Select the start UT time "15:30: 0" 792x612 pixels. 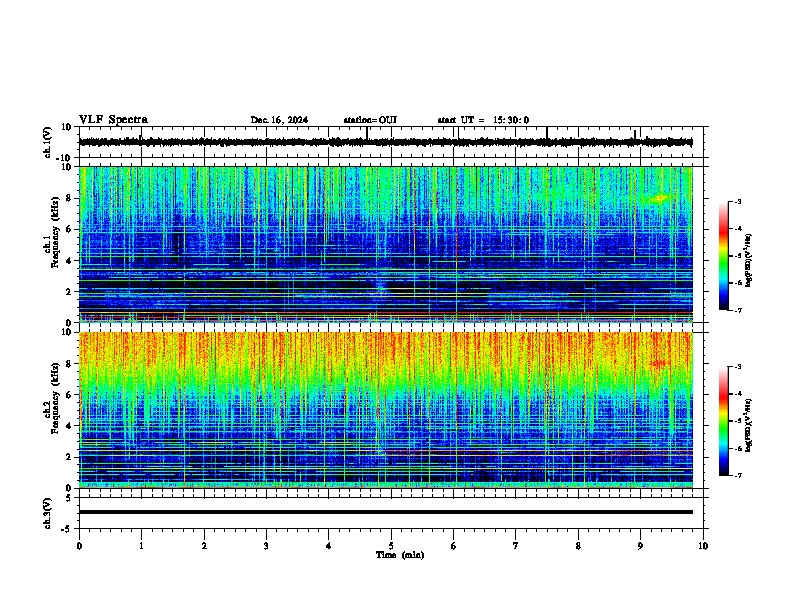tap(511, 120)
